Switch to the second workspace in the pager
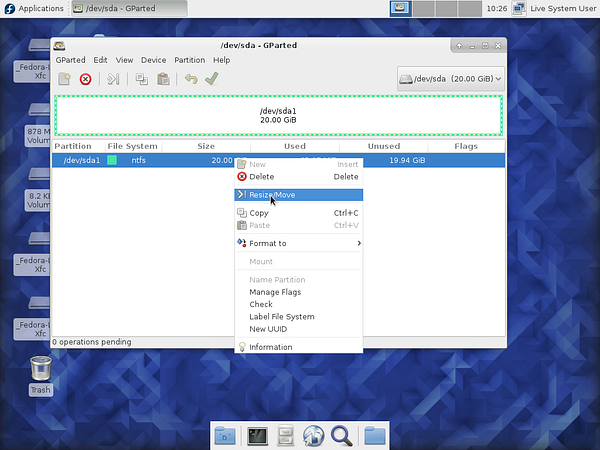 (x=424, y=8)
